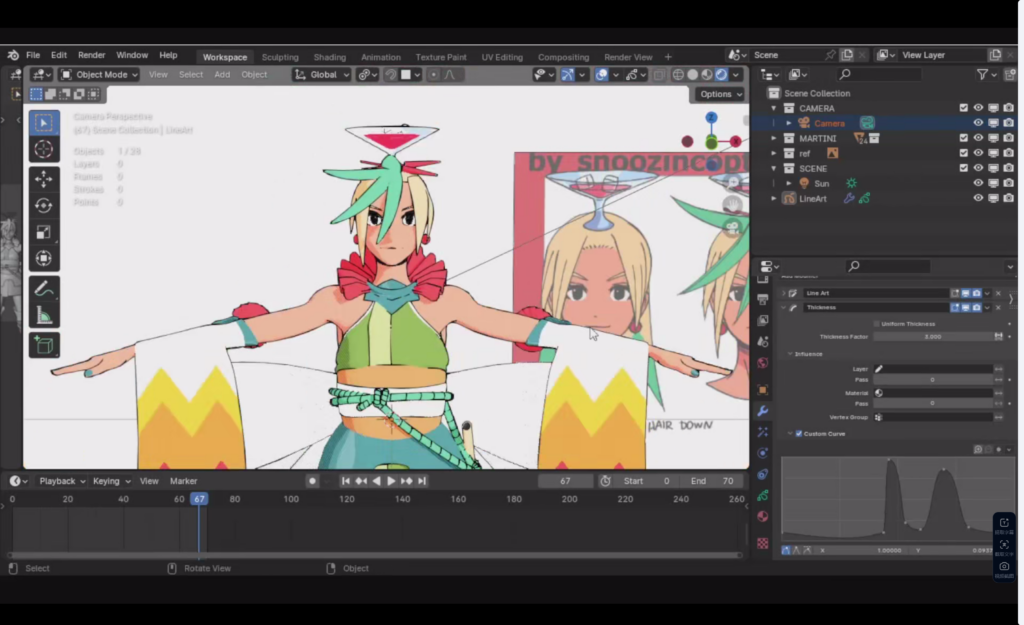Switch to the Shading workspace tab
1024x625 pixels.
click(x=330, y=57)
